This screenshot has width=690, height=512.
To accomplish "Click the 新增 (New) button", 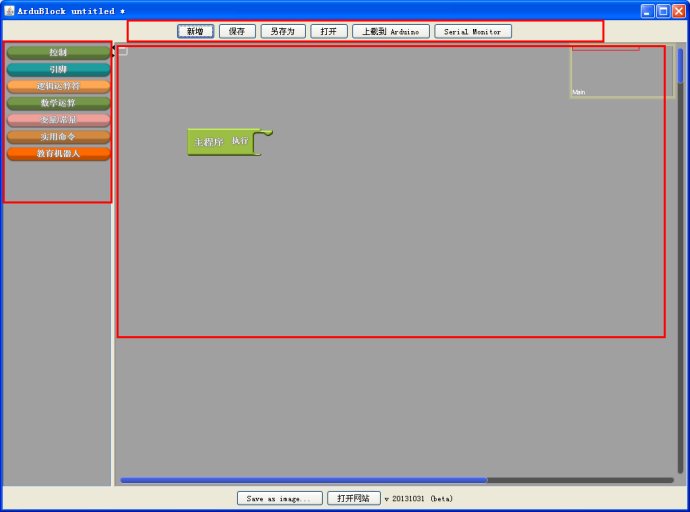I will coord(195,31).
